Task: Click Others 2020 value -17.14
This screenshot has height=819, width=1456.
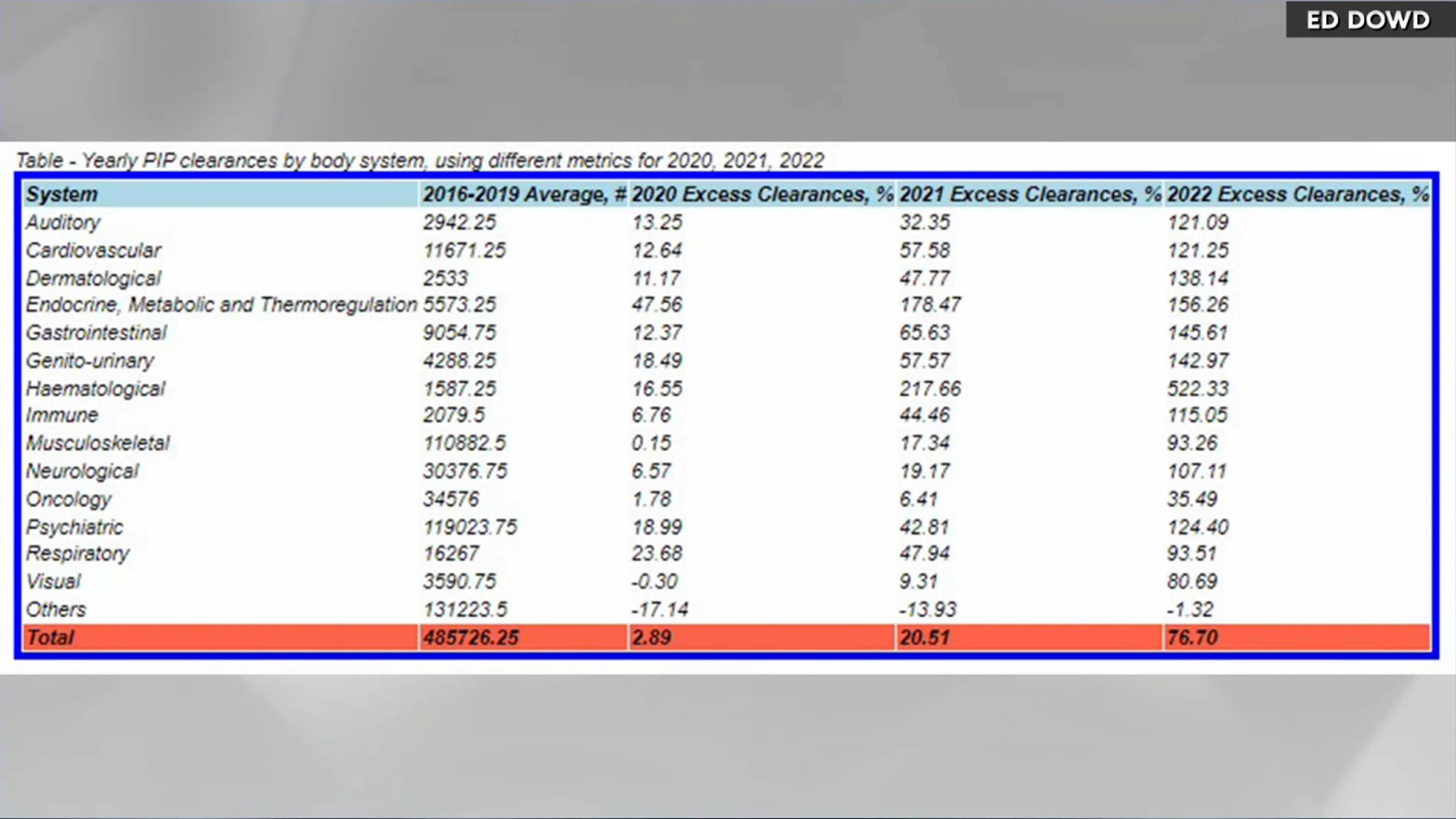Action: tap(660, 610)
